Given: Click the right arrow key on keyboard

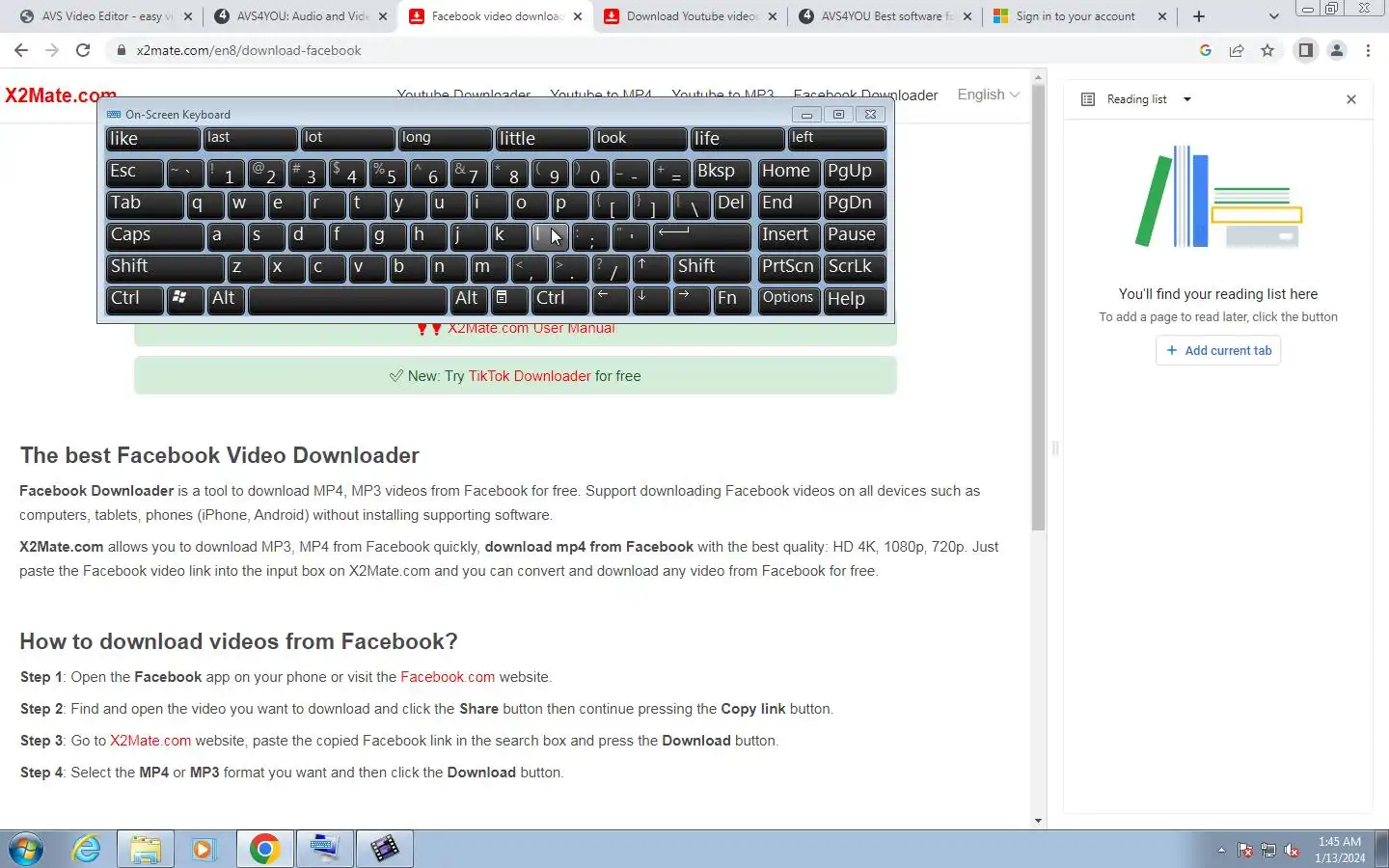Looking at the screenshot, I should [692, 300].
